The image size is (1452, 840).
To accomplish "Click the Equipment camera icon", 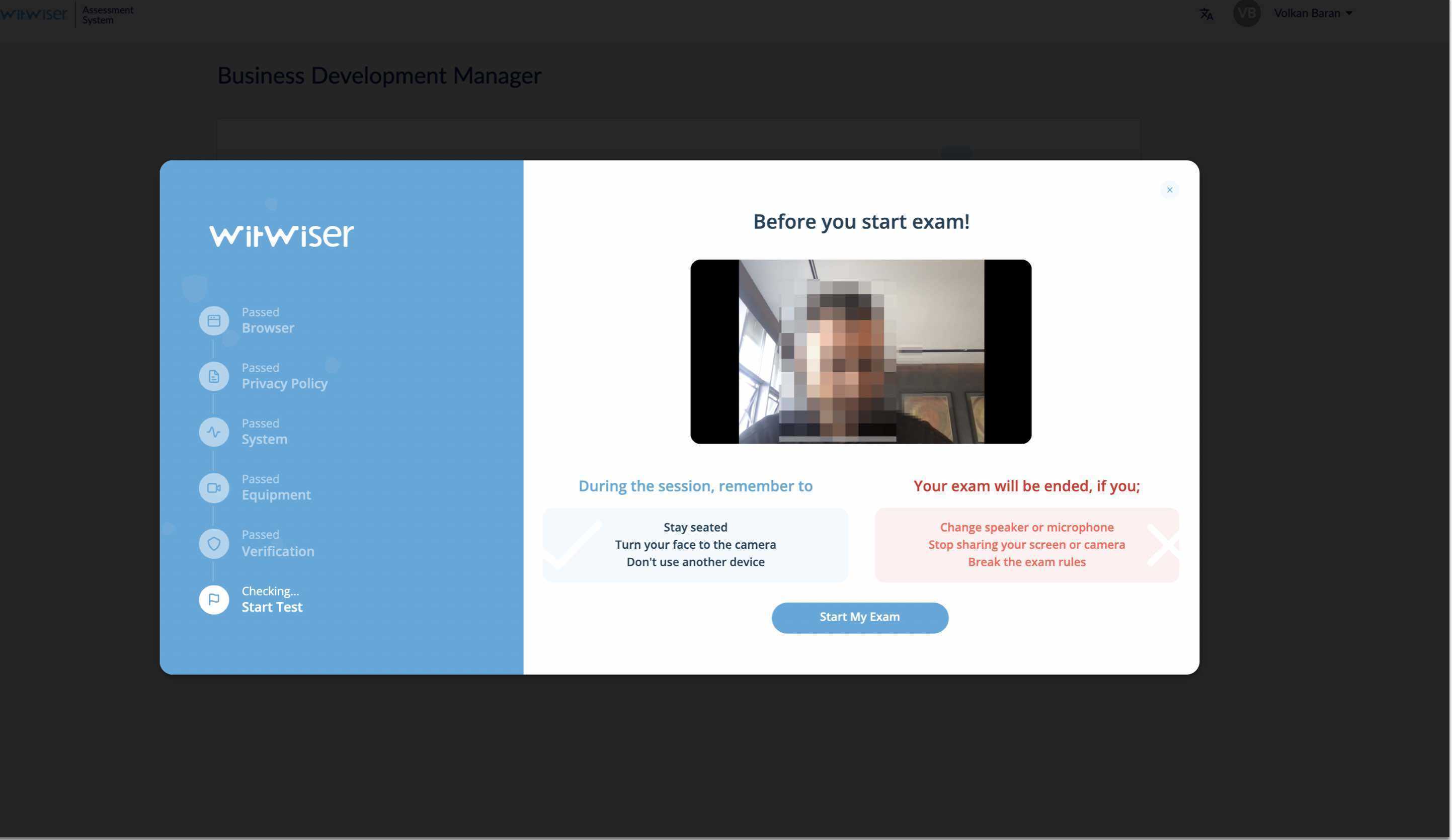I will [x=214, y=488].
